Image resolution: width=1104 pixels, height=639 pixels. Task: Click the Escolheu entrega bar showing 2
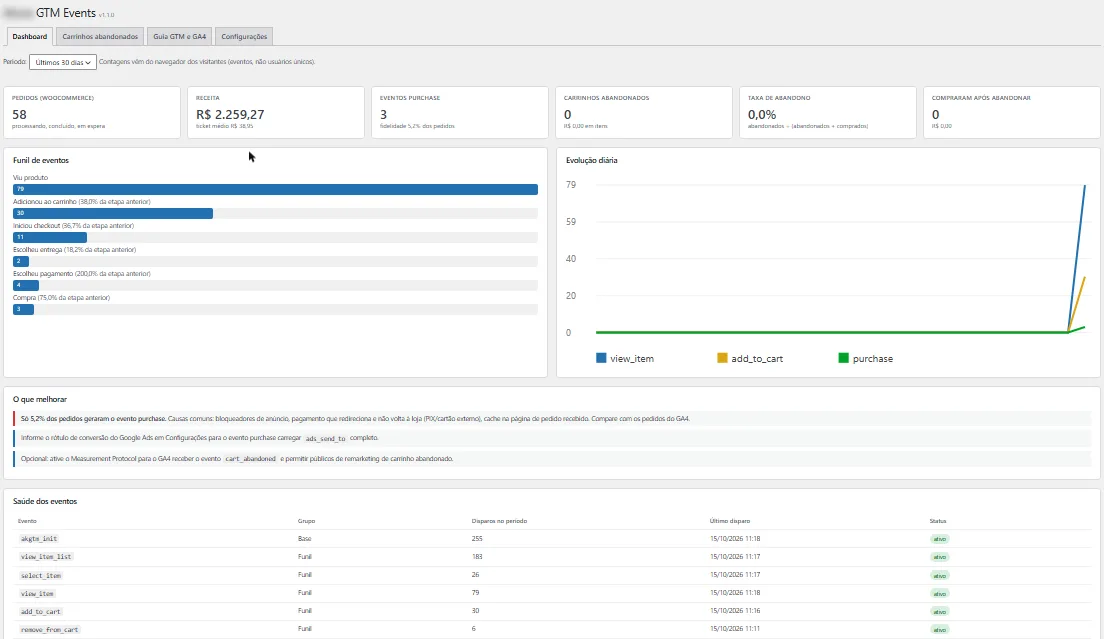[x=20, y=261]
